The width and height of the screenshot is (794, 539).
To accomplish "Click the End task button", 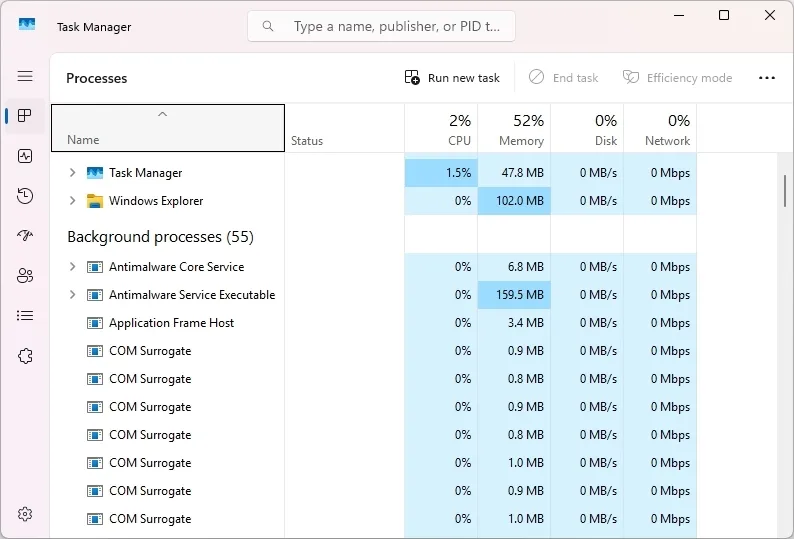I will tap(564, 78).
